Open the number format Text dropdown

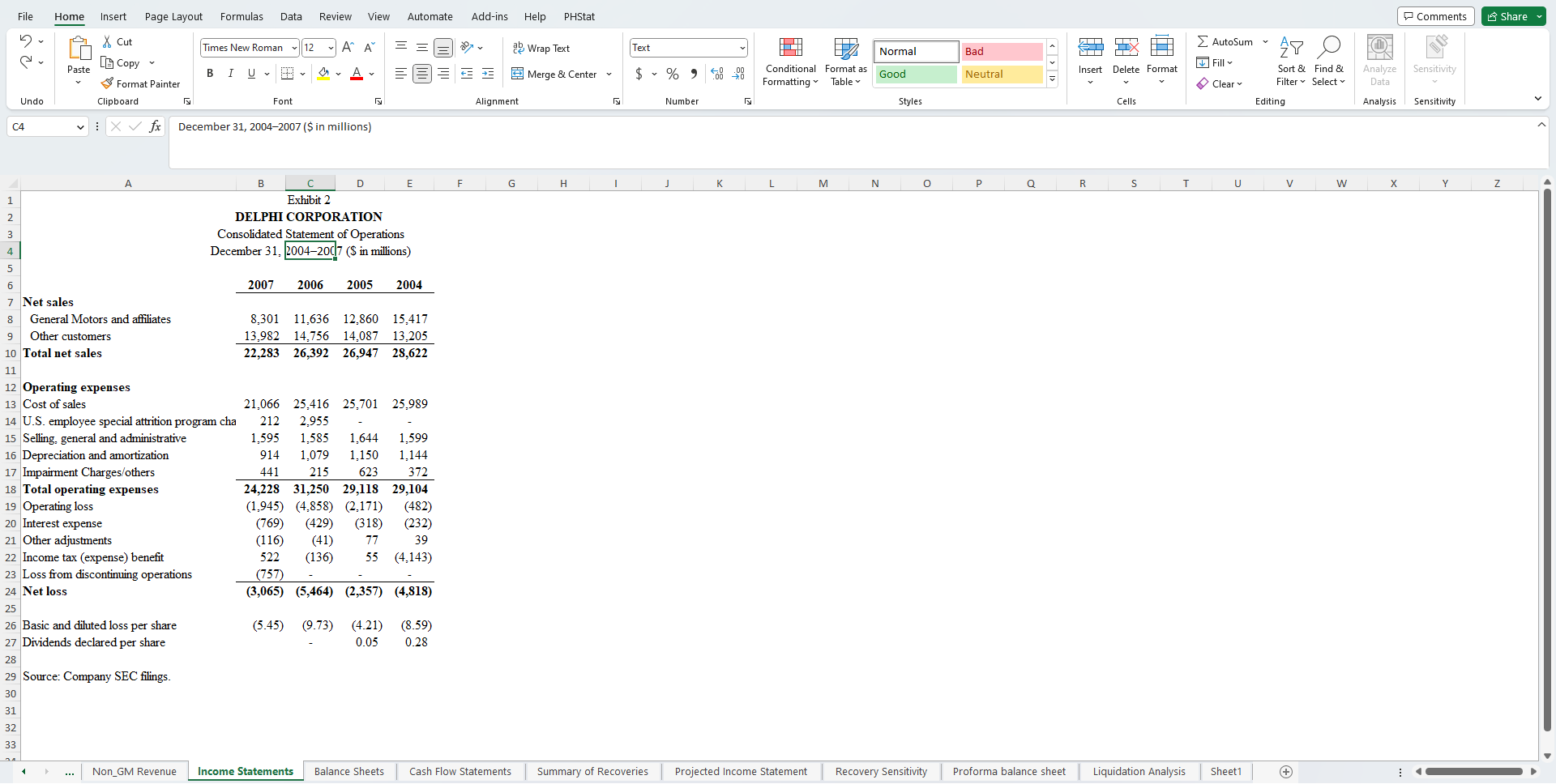point(742,48)
